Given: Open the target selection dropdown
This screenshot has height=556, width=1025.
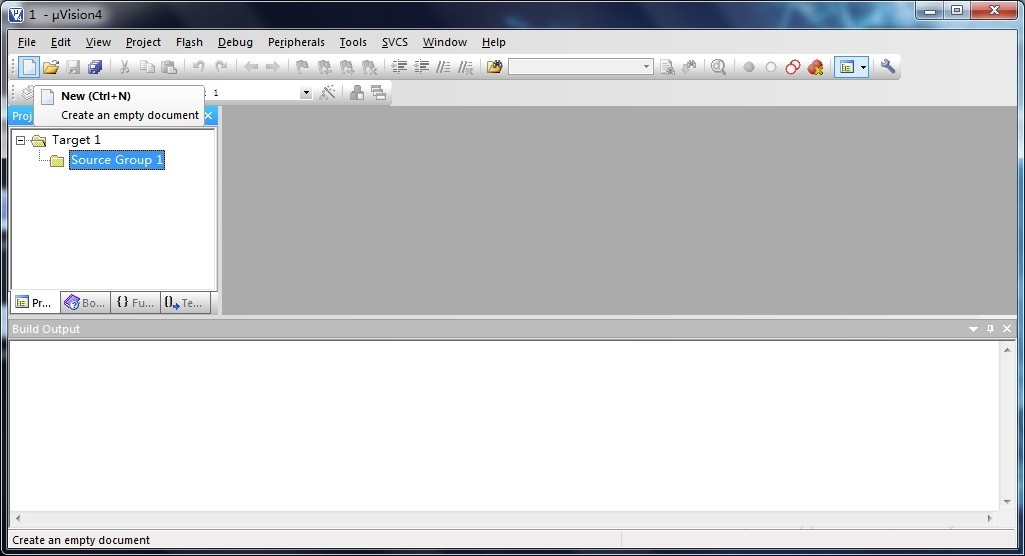Looking at the screenshot, I should pyautogui.click(x=306, y=93).
